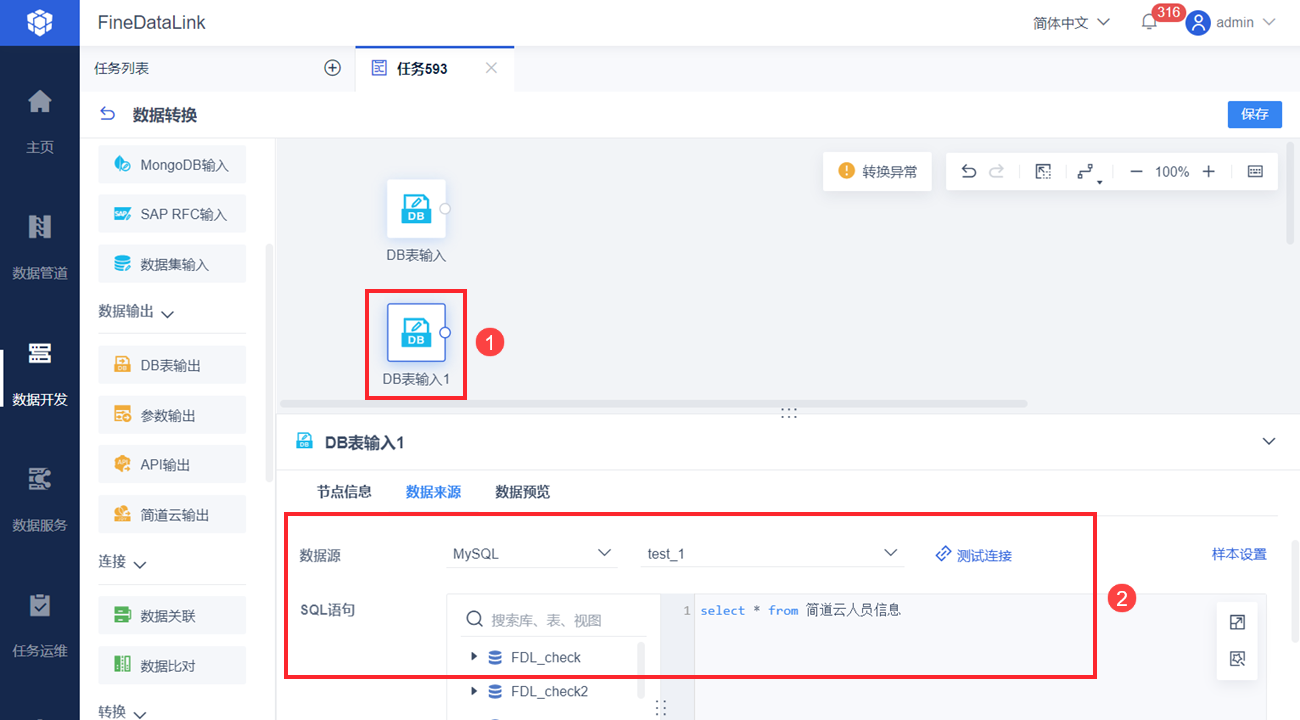Image resolution: width=1300 pixels, height=720 pixels.
Task: Switch to the 任务列表 tab
Action: point(121,68)
